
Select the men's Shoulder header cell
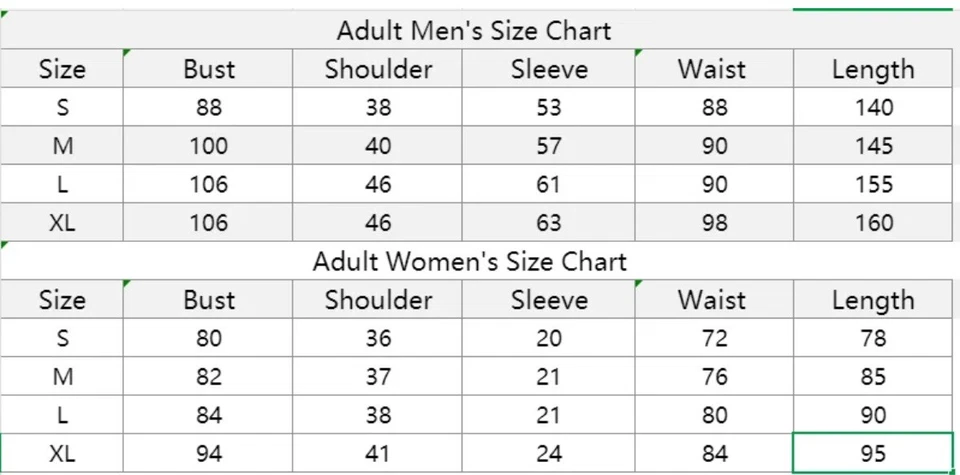point(378,69)
